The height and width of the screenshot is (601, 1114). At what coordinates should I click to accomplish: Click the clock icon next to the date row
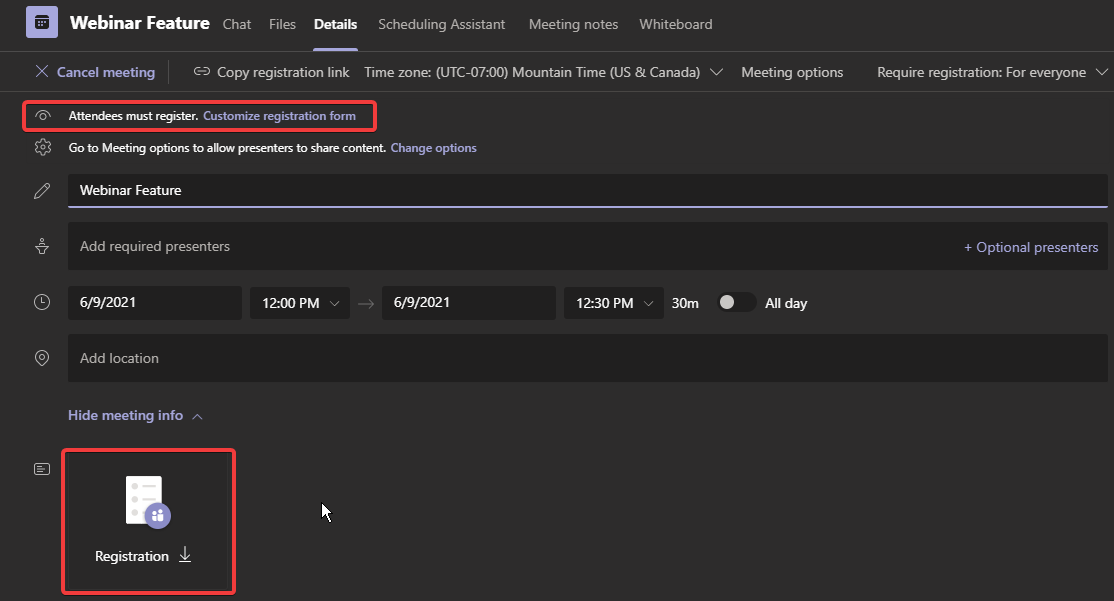tap(41, 301)
